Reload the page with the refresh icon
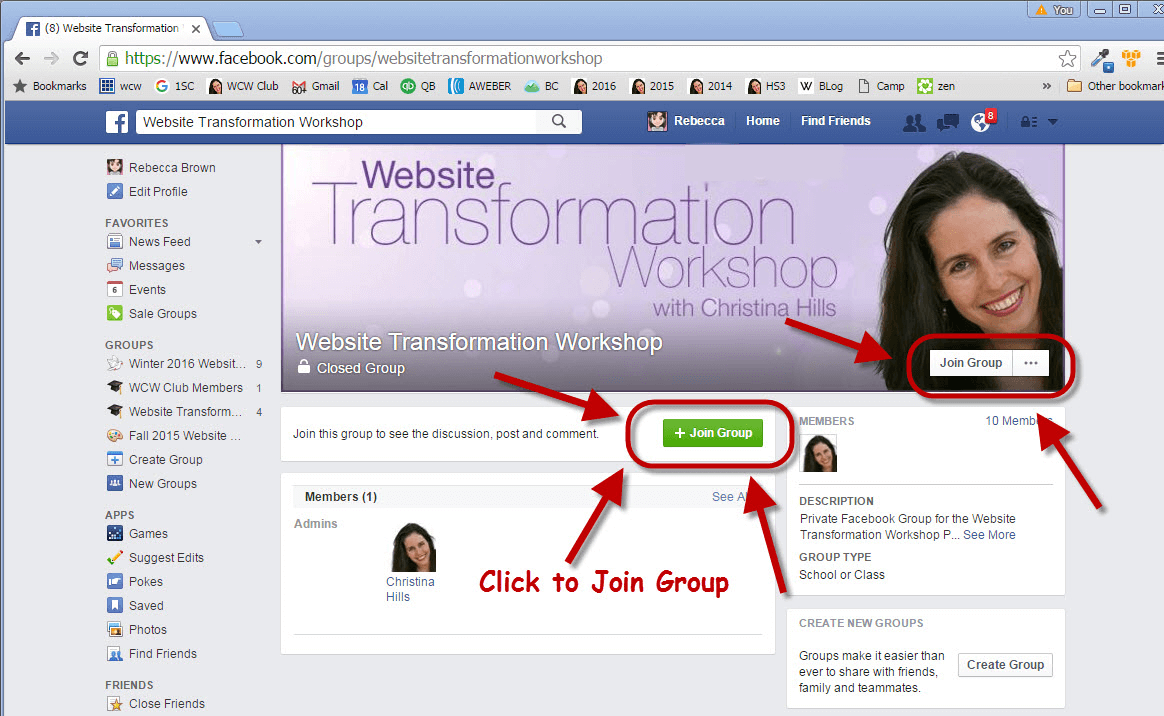 [80, 59]
